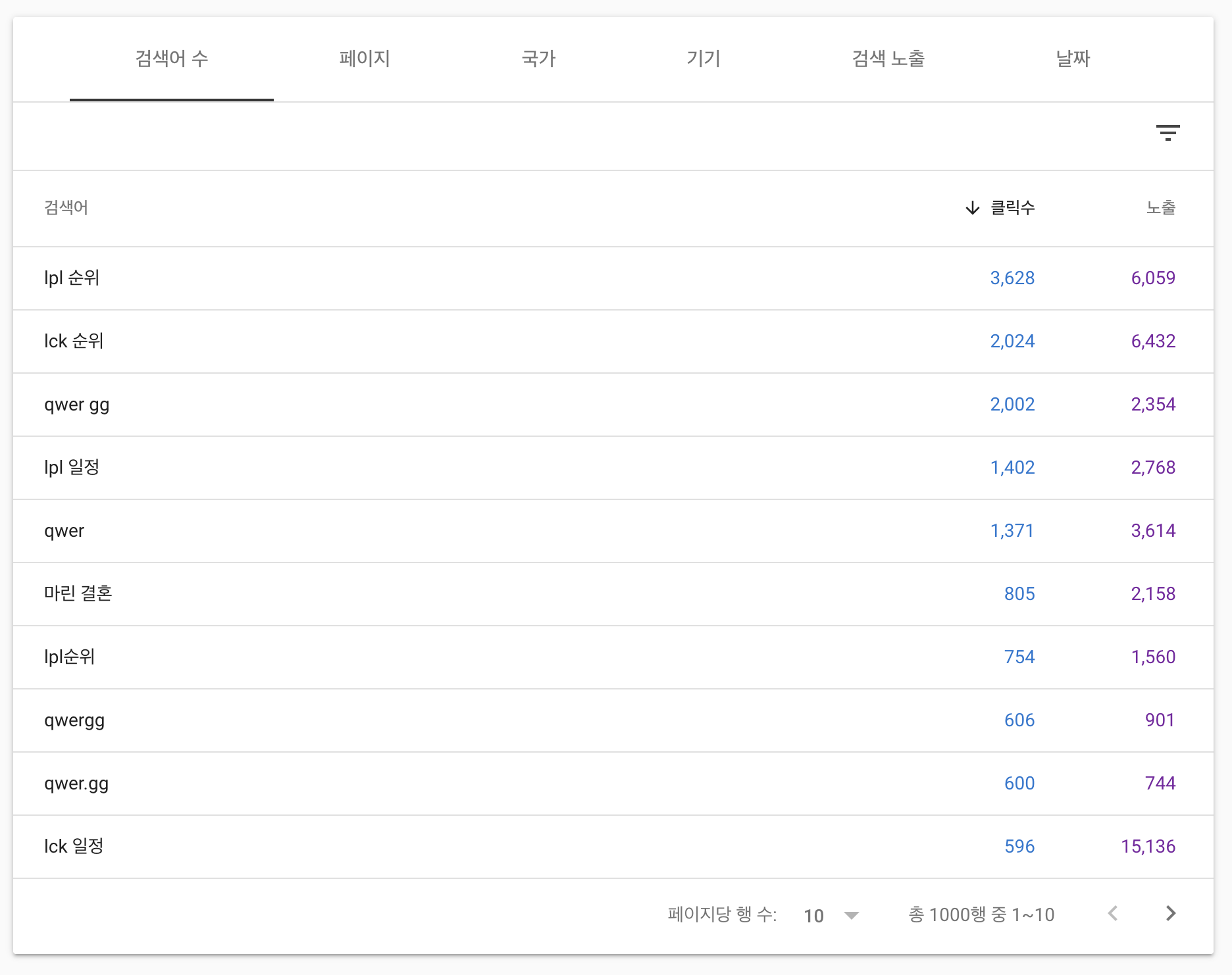Open the rows-per-page dropdown showing 10
Viewport: 1232px width, 975px height.
click(831, 915)
